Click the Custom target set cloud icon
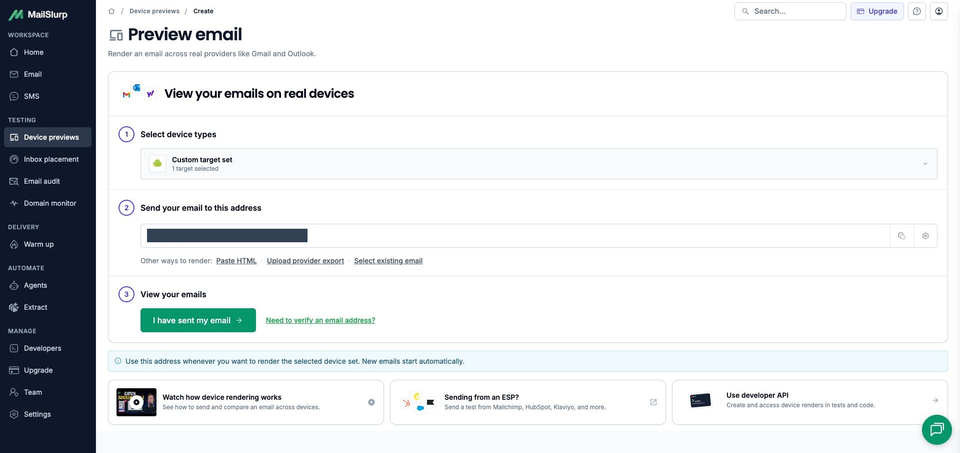 point(157,163)
